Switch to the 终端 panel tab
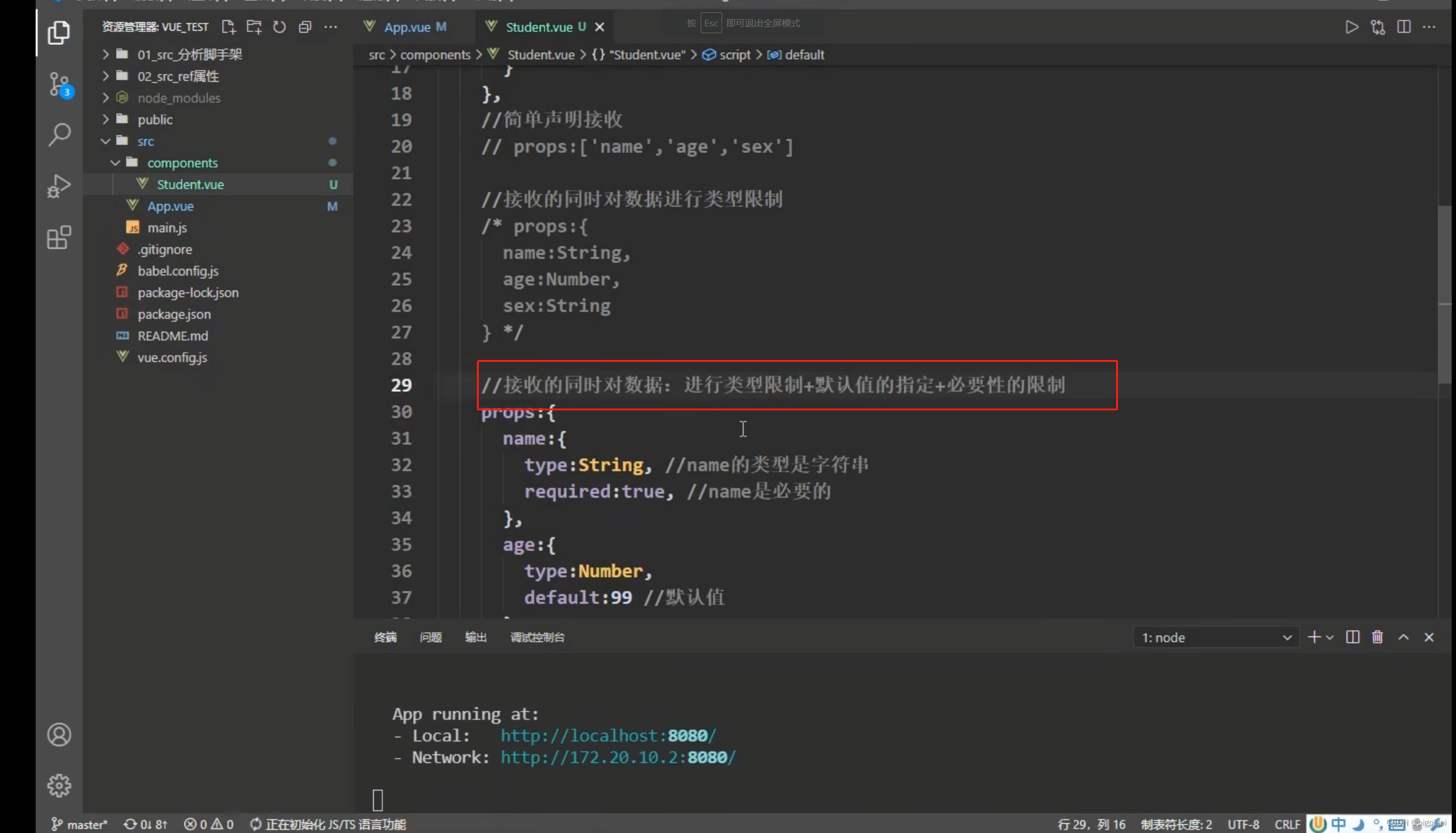1456x833 pixels. click(x=385, y=637)
